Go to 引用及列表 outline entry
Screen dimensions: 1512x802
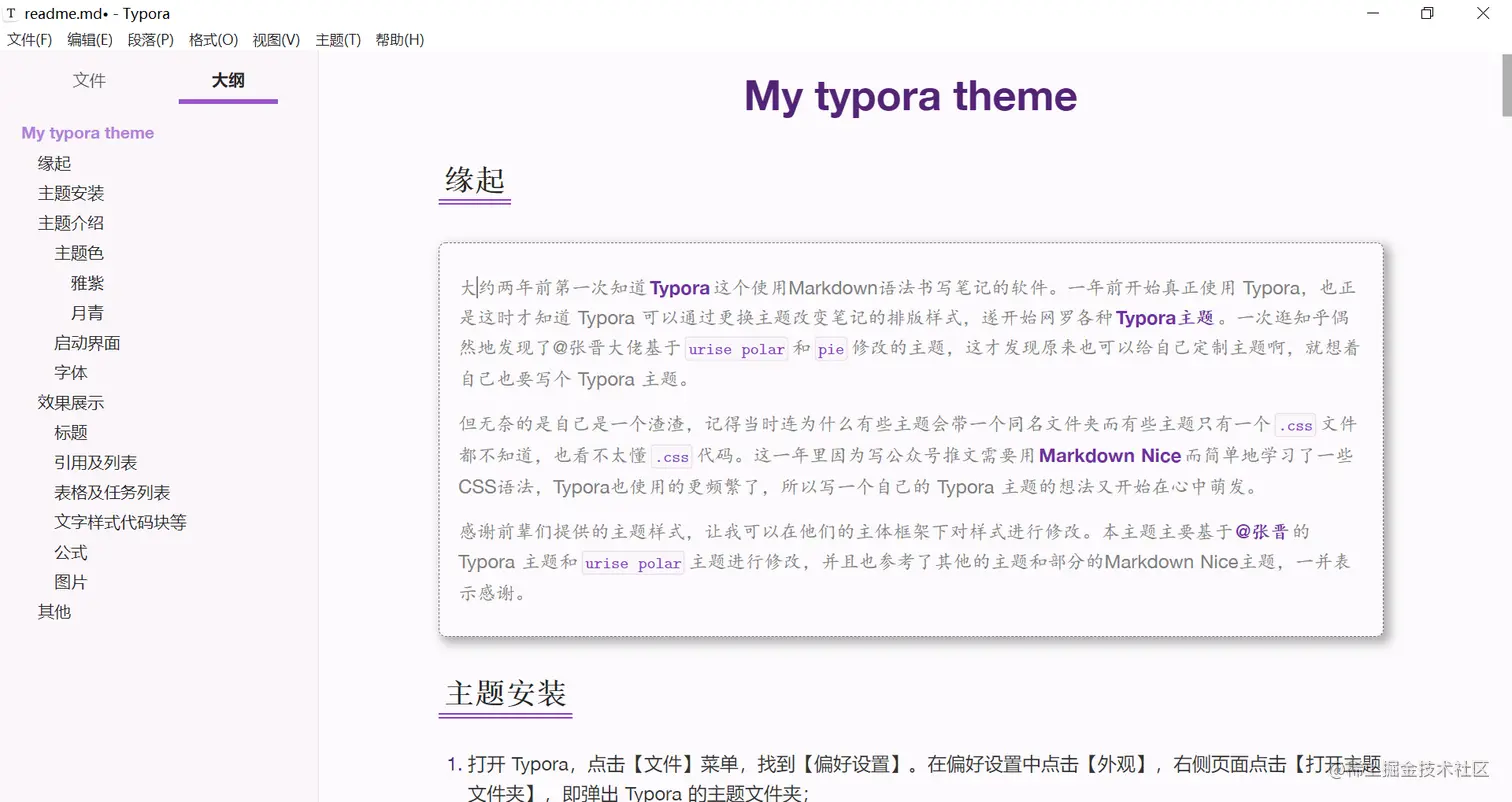pos(96,463)
